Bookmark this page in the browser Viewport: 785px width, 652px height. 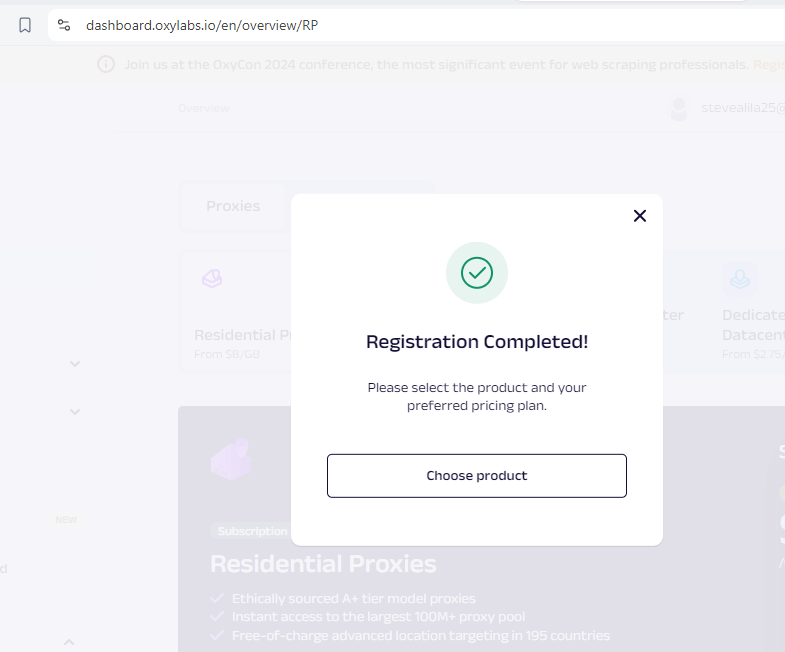(25, 25)
